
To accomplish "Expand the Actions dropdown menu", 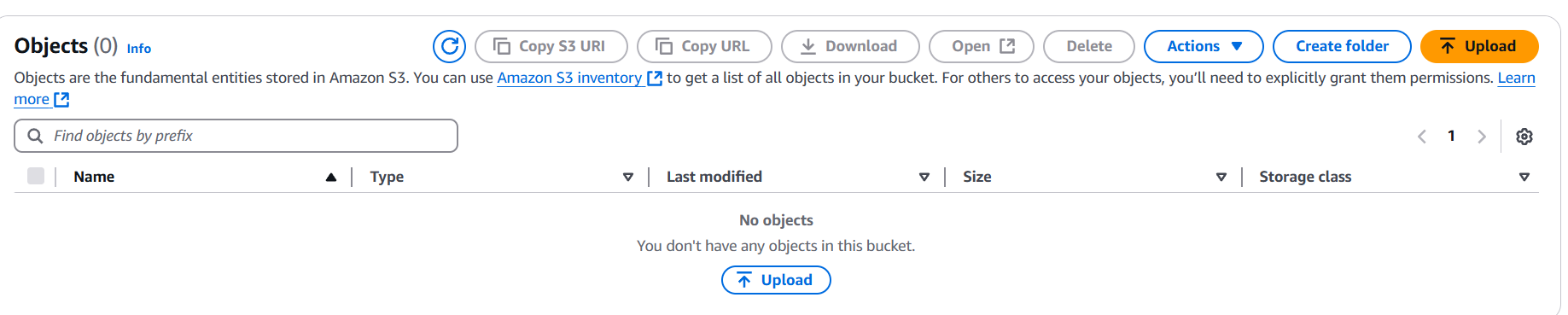I will 1204,46.
